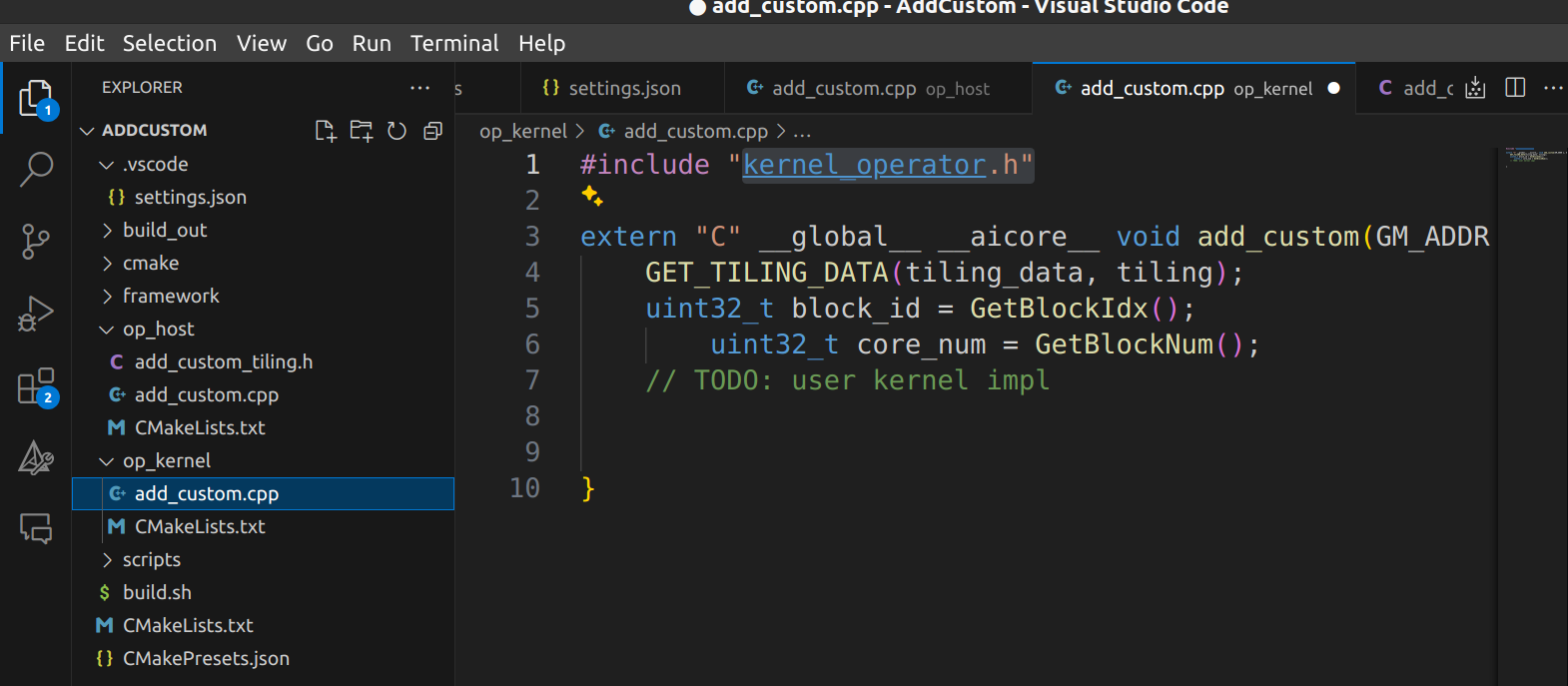The image size is (1568, 686).
Task: Select the add_custom.cpp op_kernel tab
Action: (x=1194, y=88)
